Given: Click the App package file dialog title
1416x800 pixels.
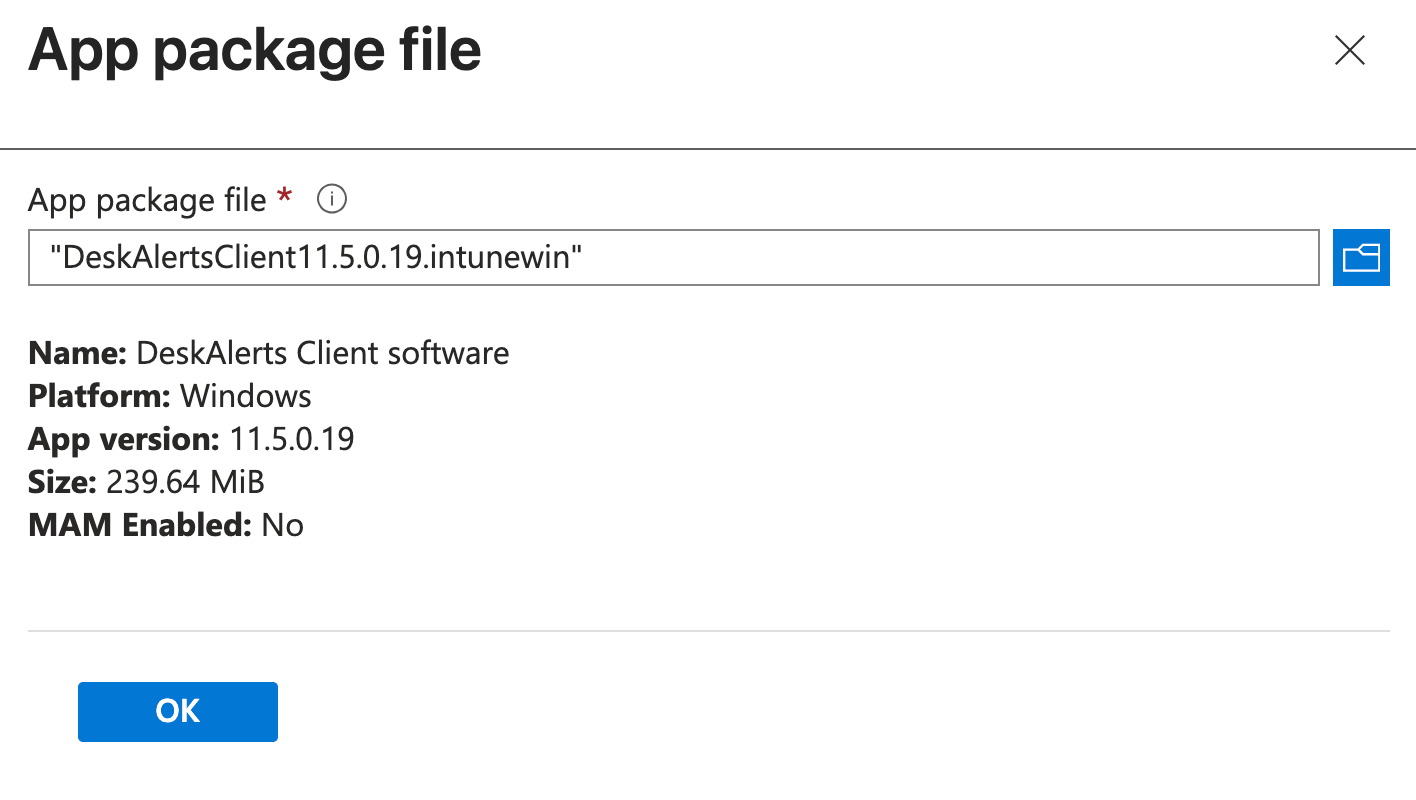Looking at the screenshot, I should point(256,50).
